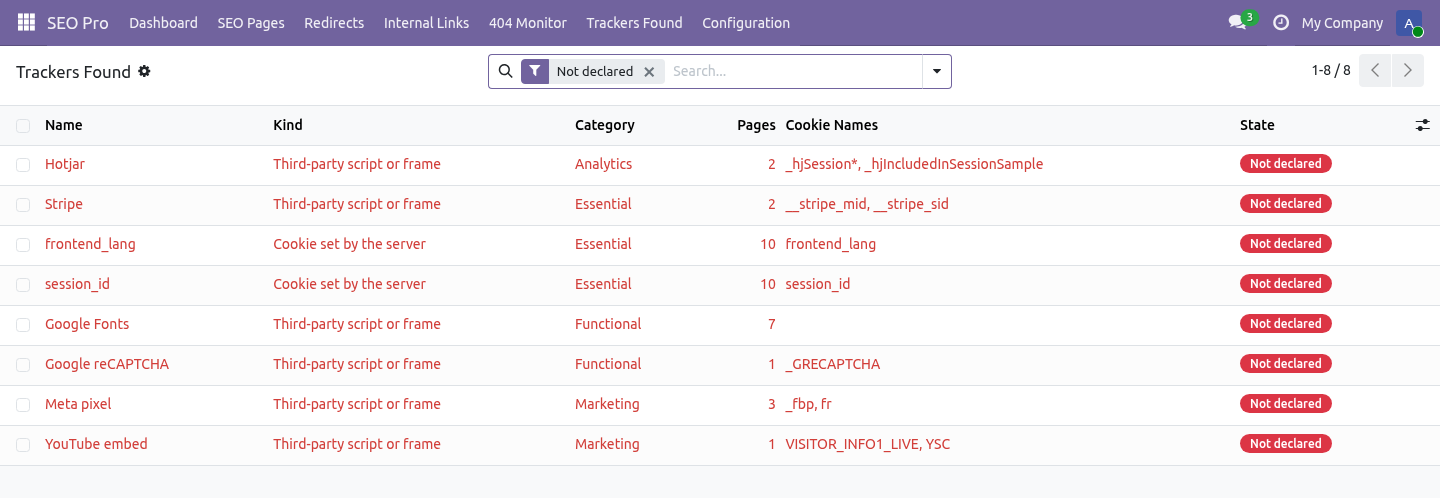
Task: Open the Dashboard menu
Action: point(163,22)
